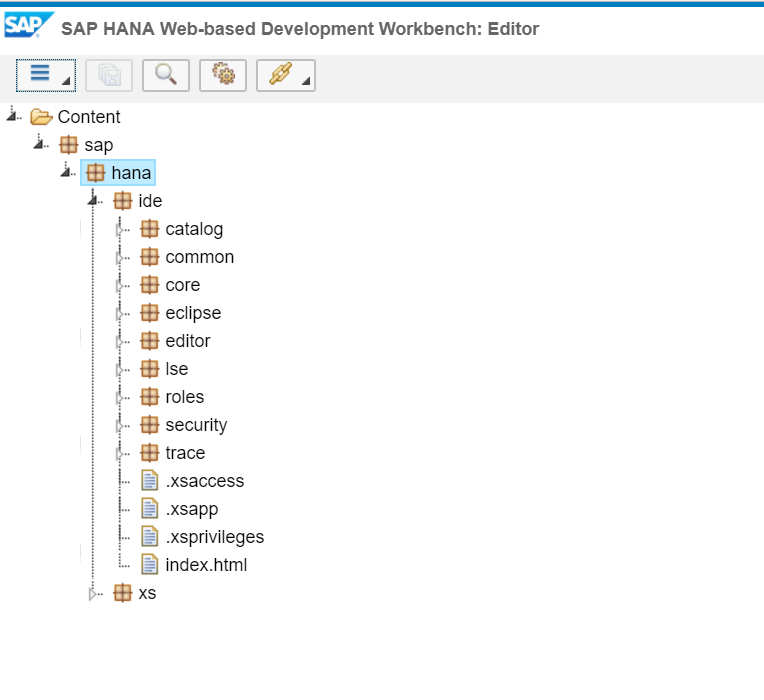Click the security package icon

[x=150, y=425]
